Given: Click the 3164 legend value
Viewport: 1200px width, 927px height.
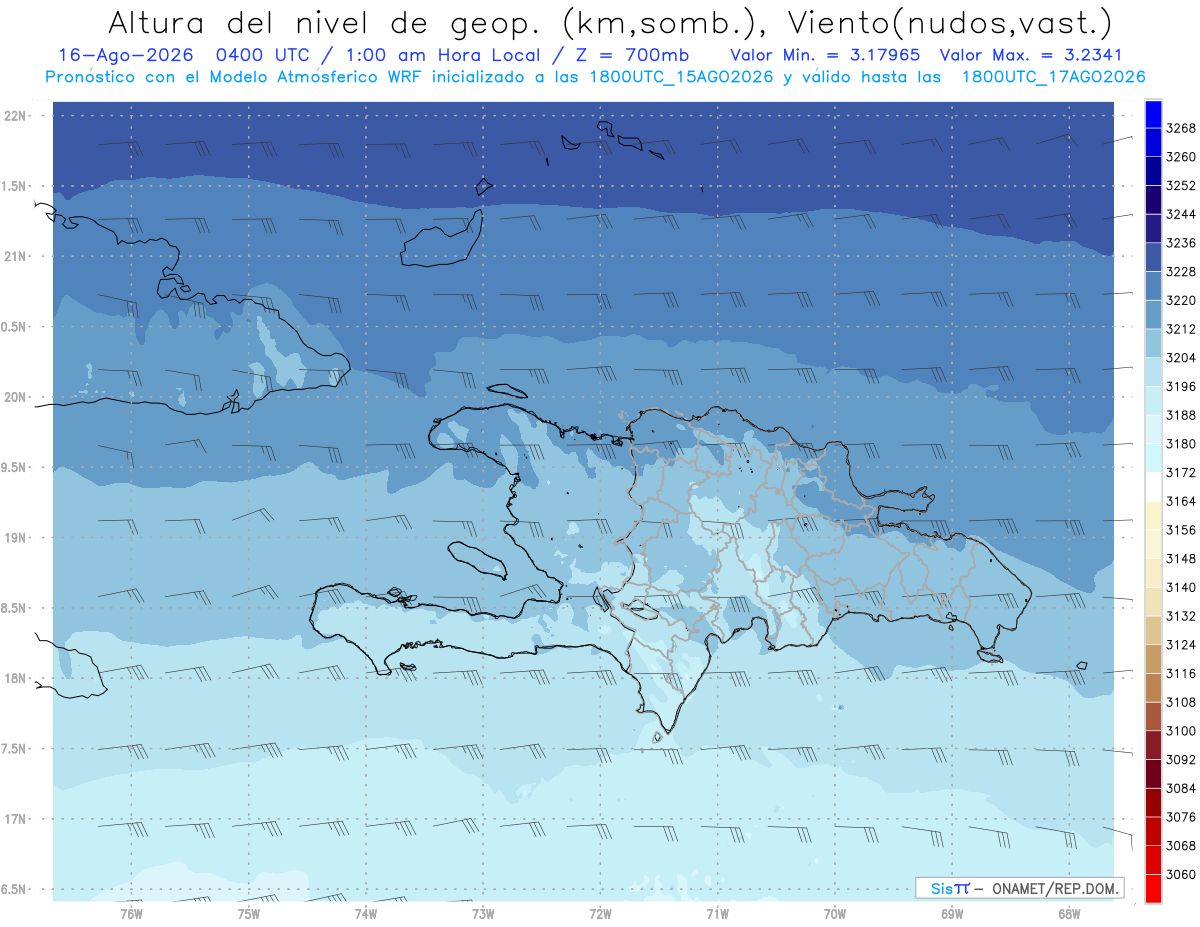Looking at the screenshot, I should 1180,501.
